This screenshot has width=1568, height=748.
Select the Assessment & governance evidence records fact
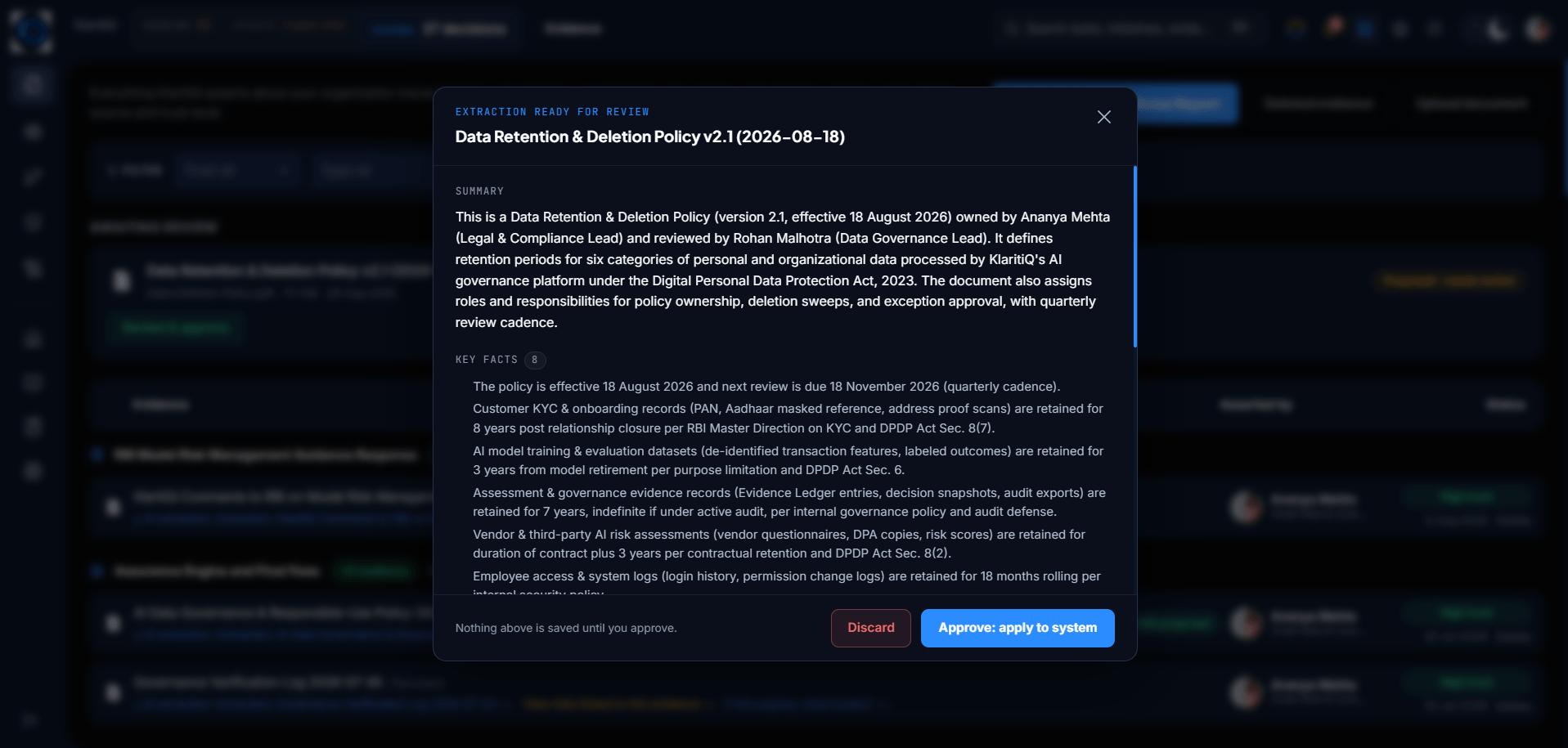point(789,502)
